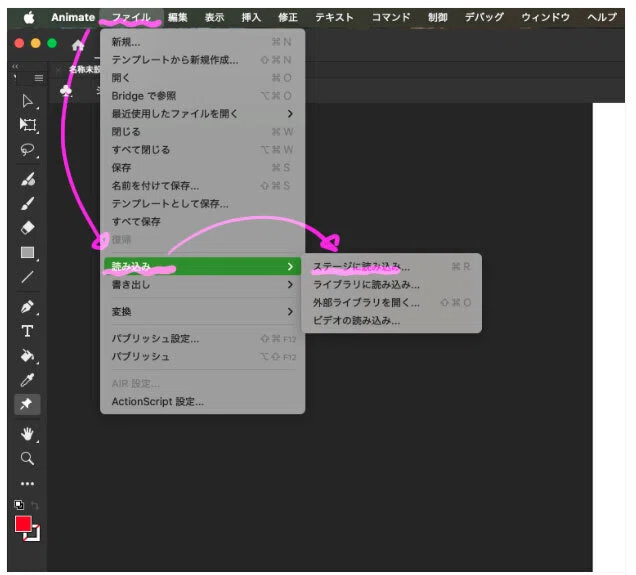Click the fill color swatch behind red

(x=34, y=535)
